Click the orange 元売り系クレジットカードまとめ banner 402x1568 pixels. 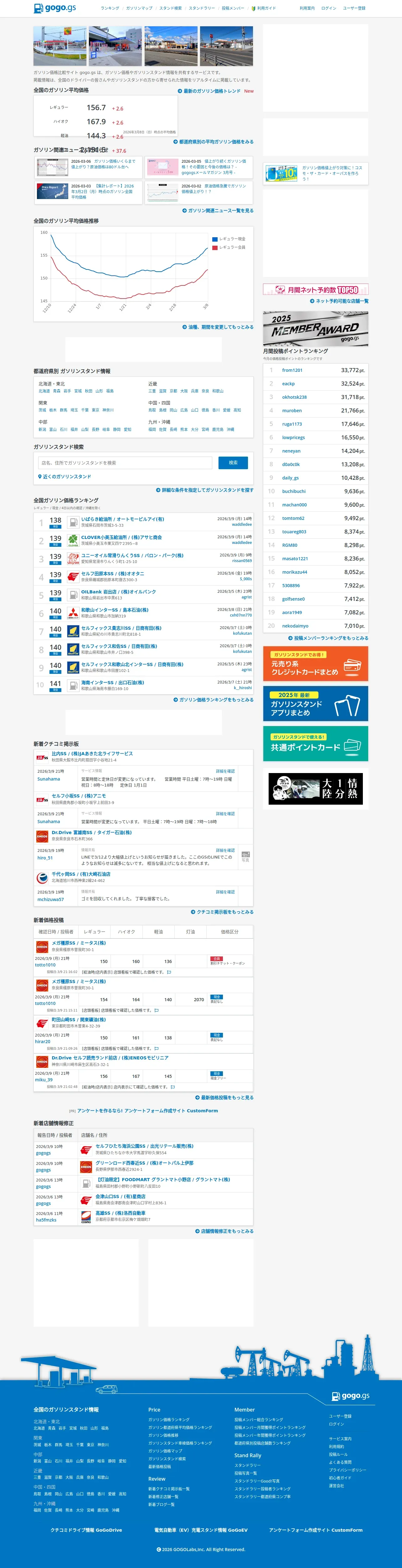click(x=316, y=664)
